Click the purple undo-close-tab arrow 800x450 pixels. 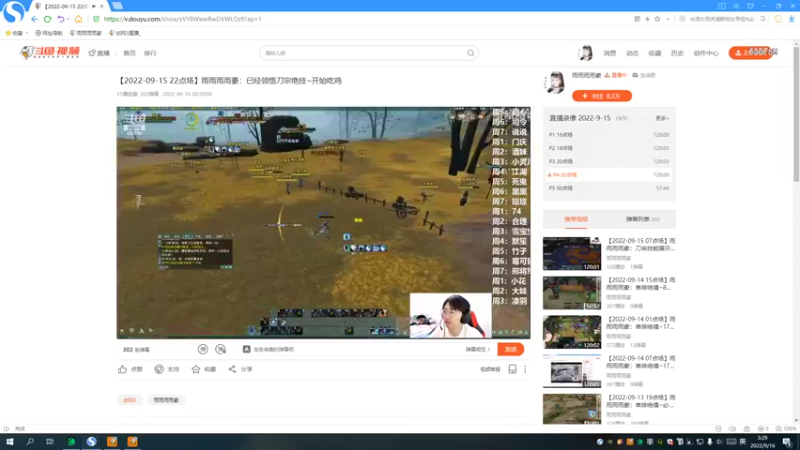tap(60, 19)
